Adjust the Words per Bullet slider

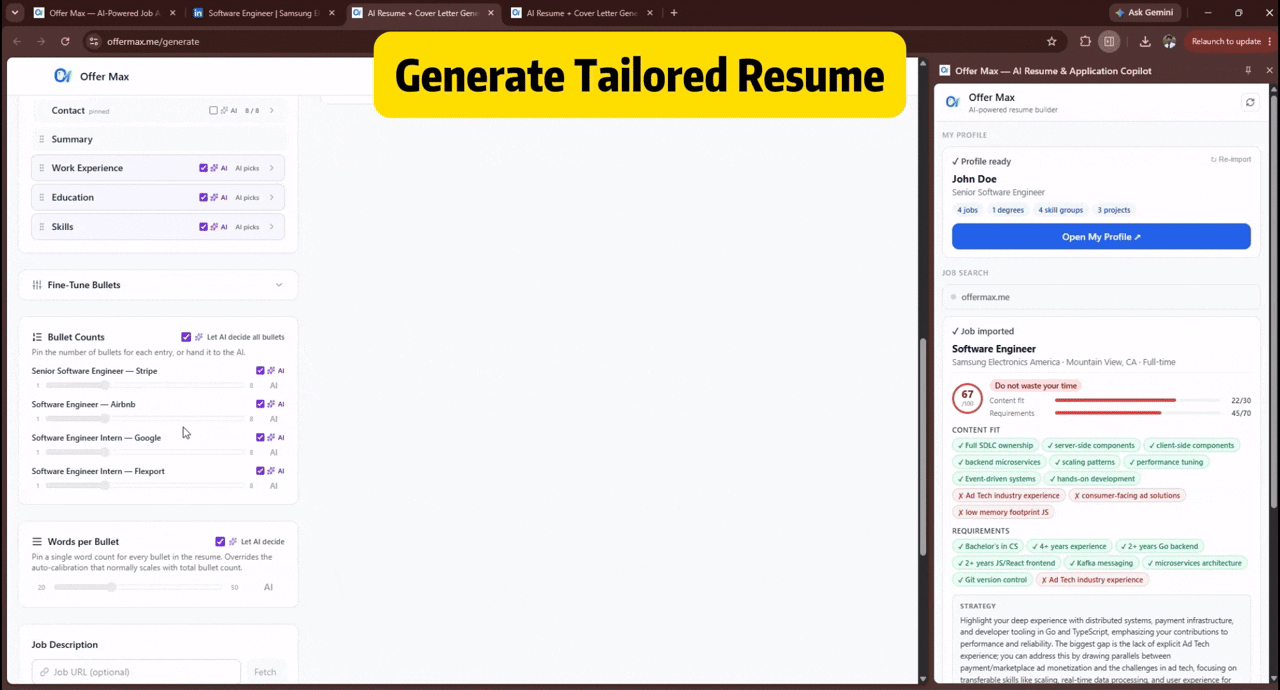coord(138,587)
